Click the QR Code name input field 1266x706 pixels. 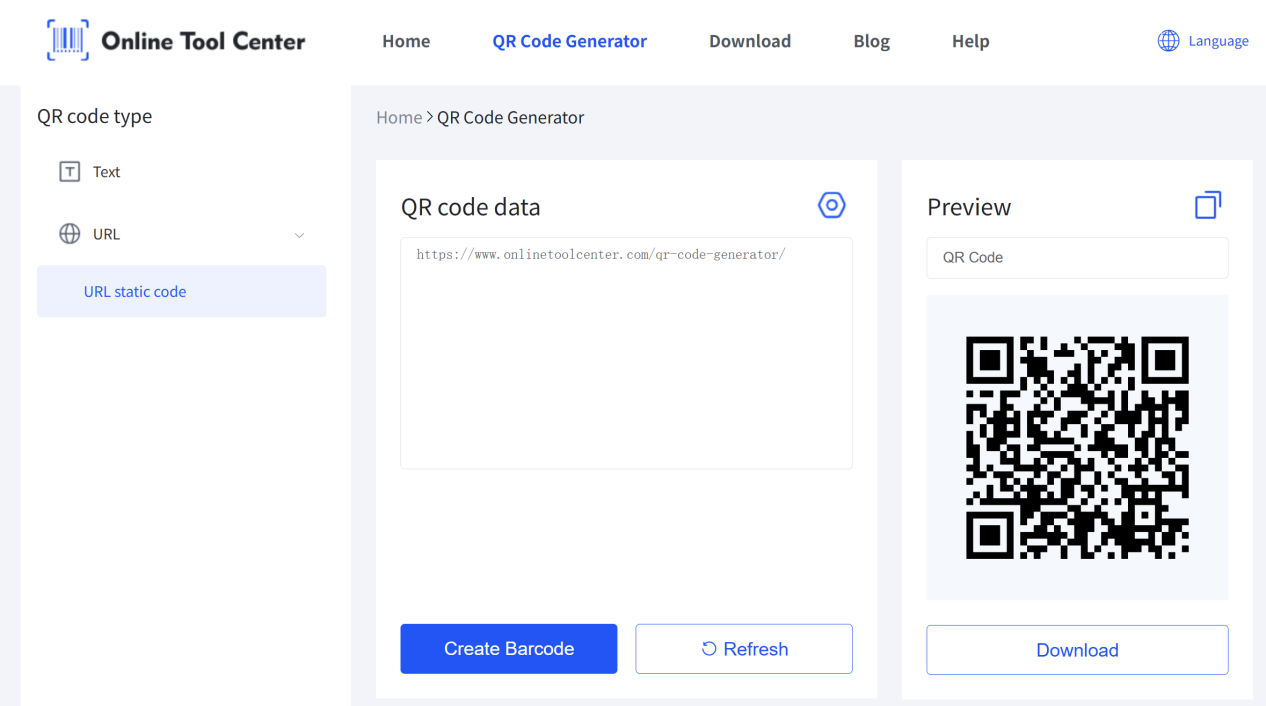1077,257
